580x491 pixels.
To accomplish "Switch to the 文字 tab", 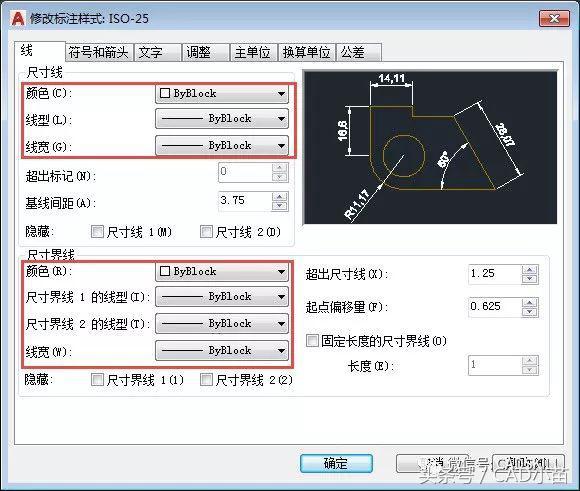I will [157, 52].
